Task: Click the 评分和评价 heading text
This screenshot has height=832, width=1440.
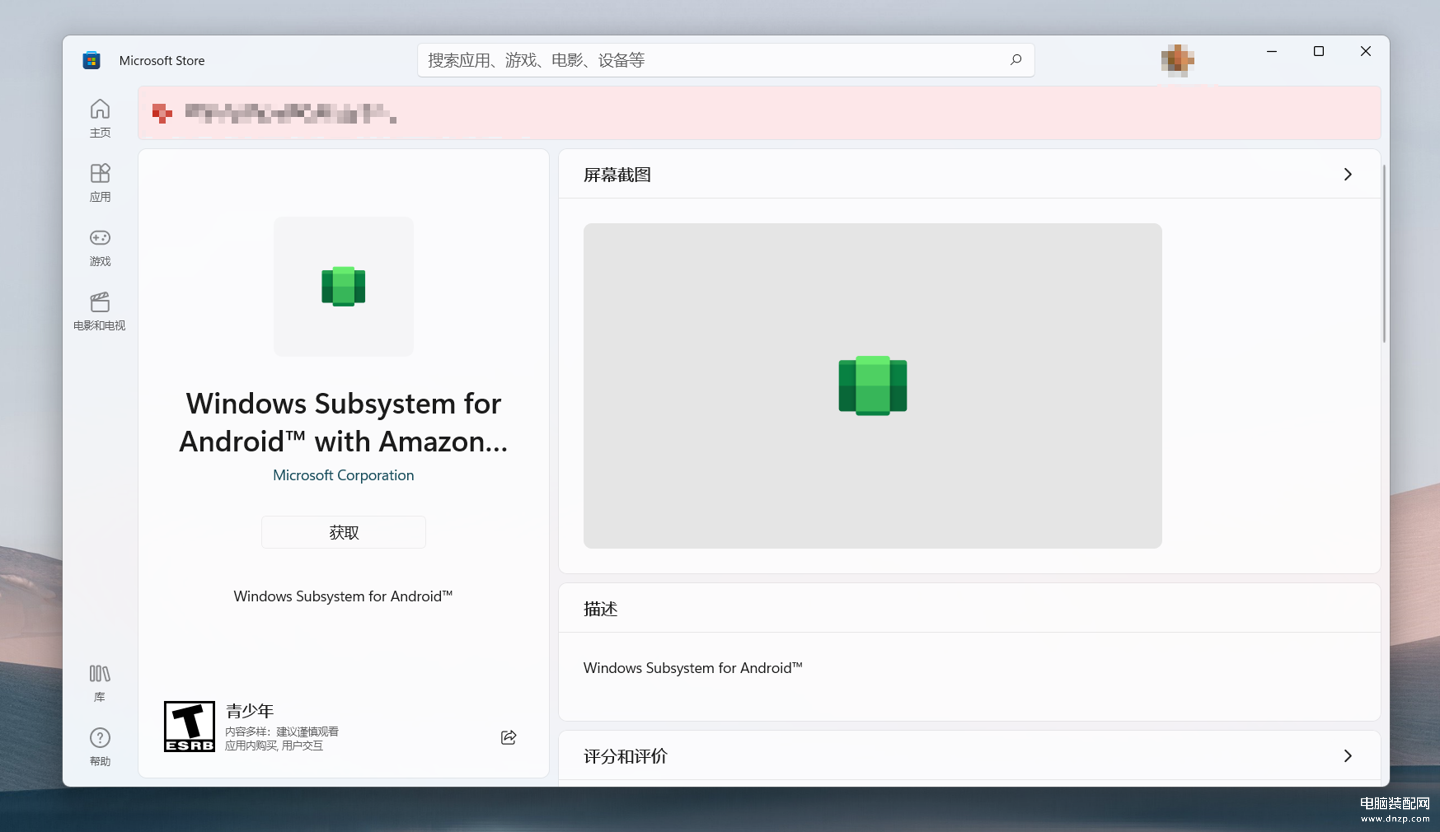Action: pyautogui.click(x=626, y=756)
